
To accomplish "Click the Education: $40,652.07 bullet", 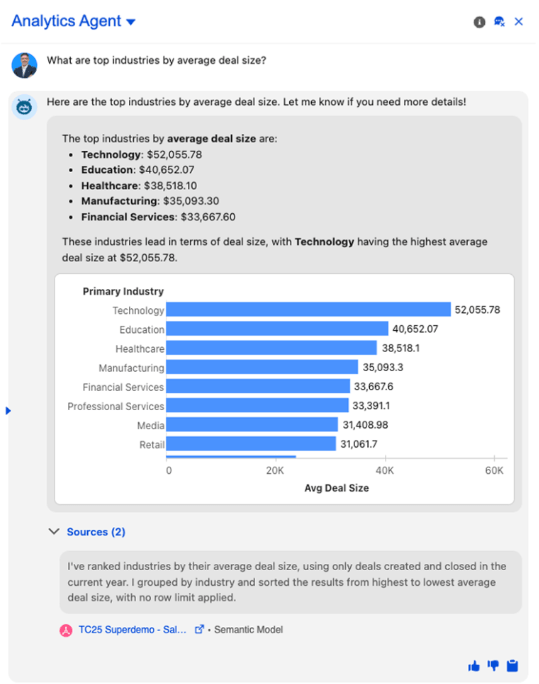I will coord(137,170).
